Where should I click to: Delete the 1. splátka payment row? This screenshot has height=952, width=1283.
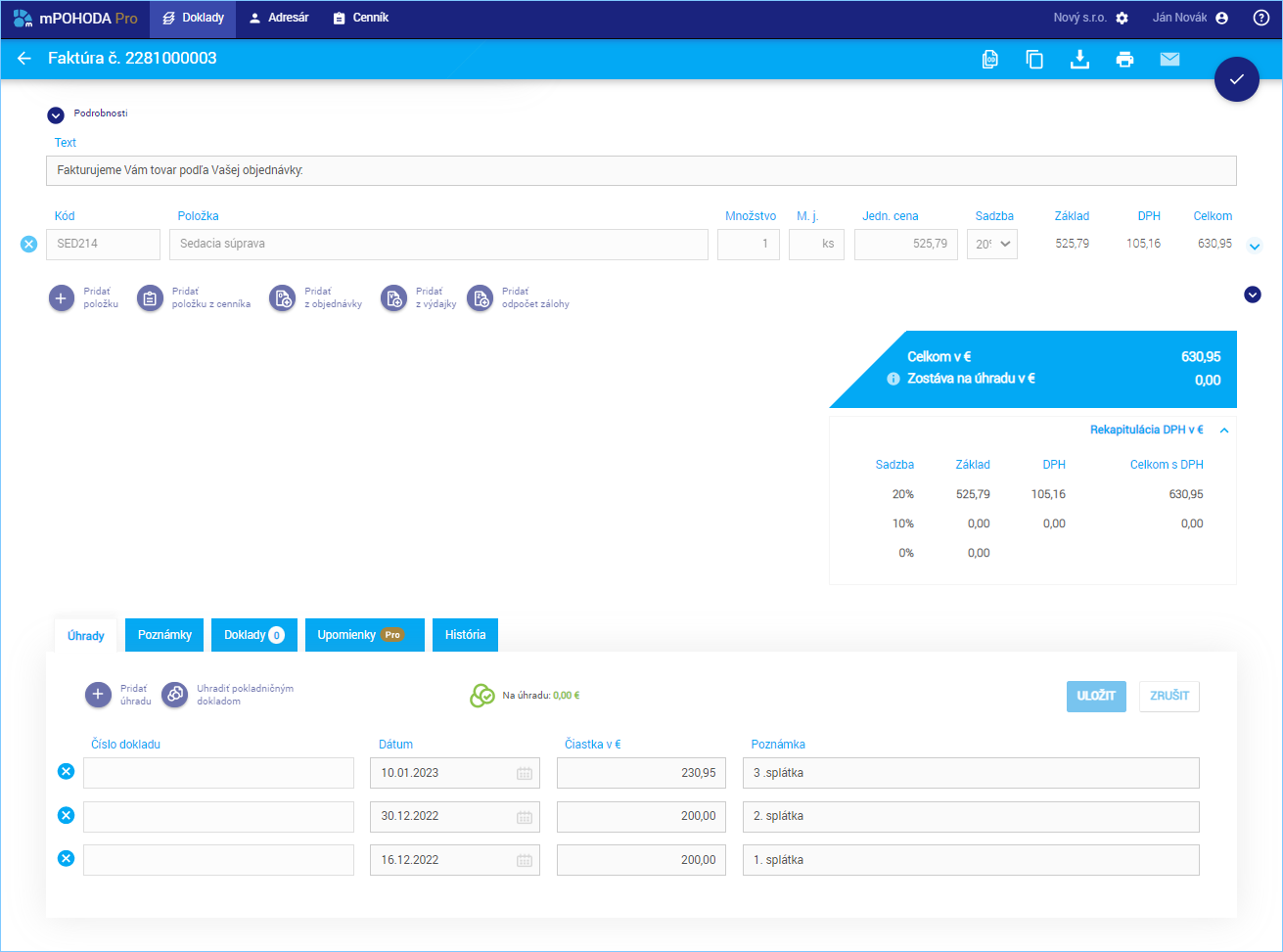coord(66,859)
